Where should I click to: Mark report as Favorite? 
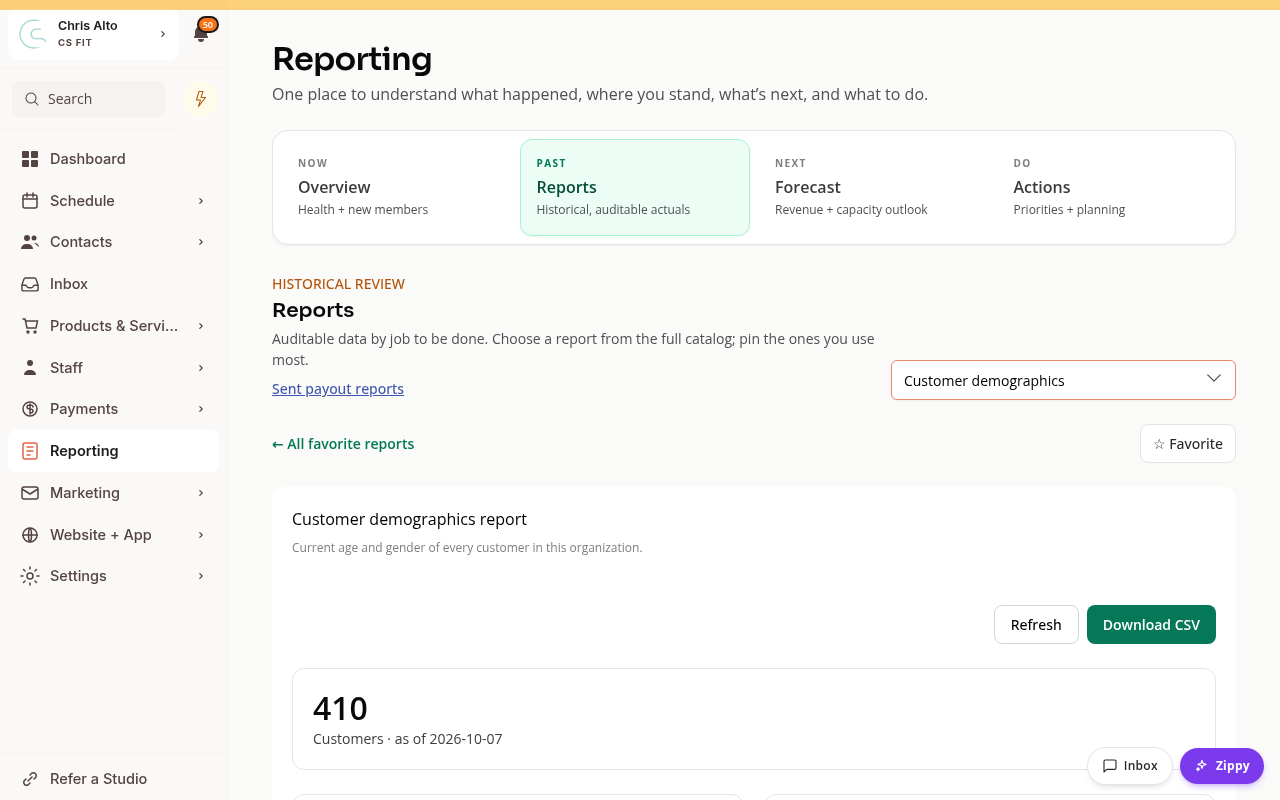(1188, 444)
